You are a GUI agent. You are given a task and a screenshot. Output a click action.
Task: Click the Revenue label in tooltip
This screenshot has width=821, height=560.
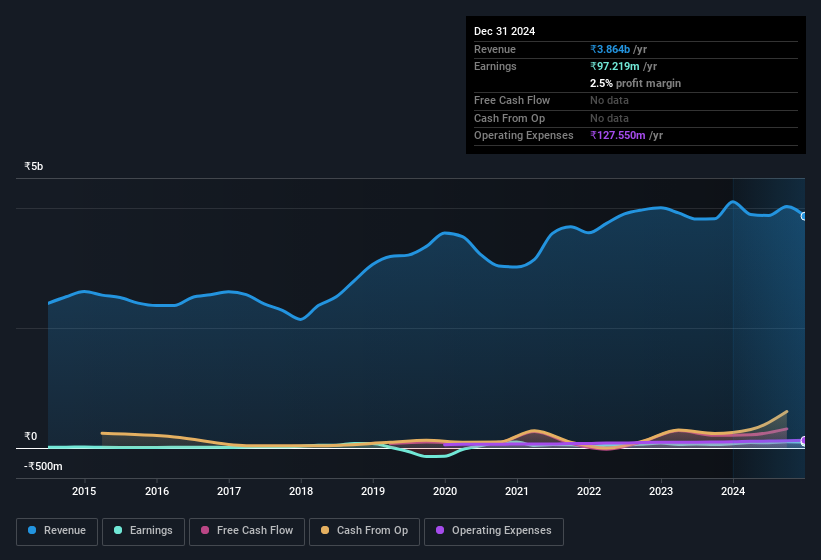[x=495, y=49]
